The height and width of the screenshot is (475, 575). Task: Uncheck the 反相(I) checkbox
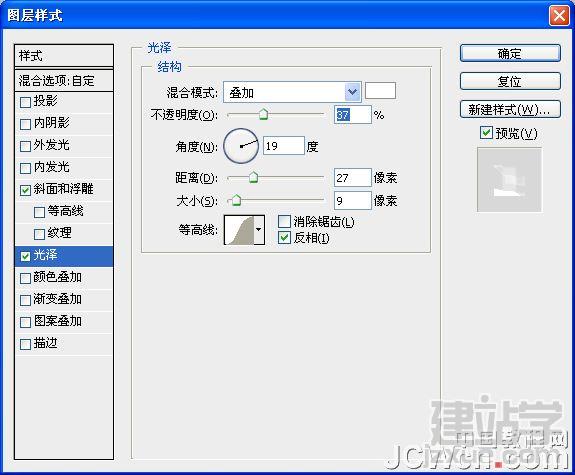285,238
